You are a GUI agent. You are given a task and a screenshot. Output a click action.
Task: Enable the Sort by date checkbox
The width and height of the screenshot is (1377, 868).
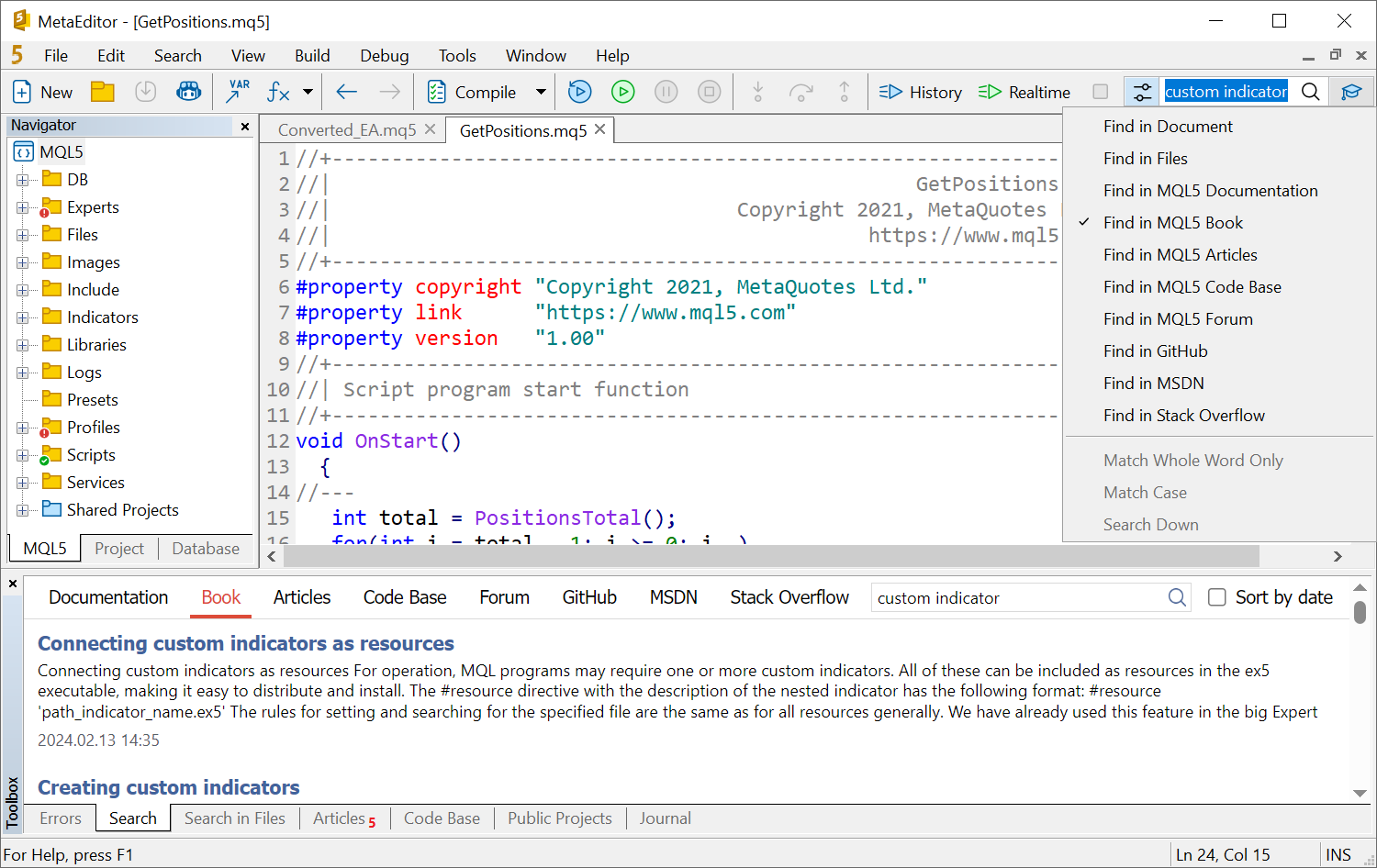(1216, 597)
